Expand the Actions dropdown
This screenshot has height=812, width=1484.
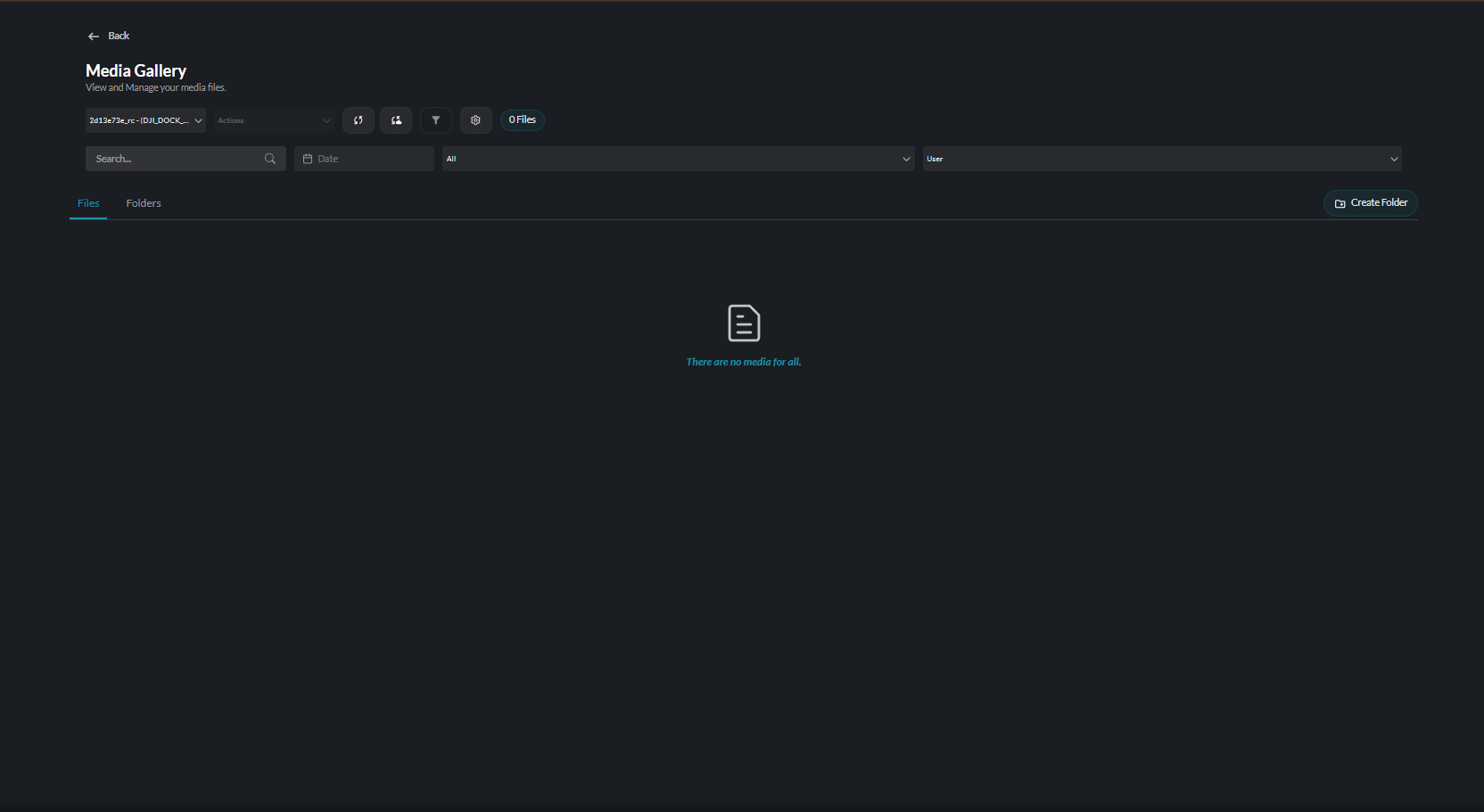click(x=274, y=120)
